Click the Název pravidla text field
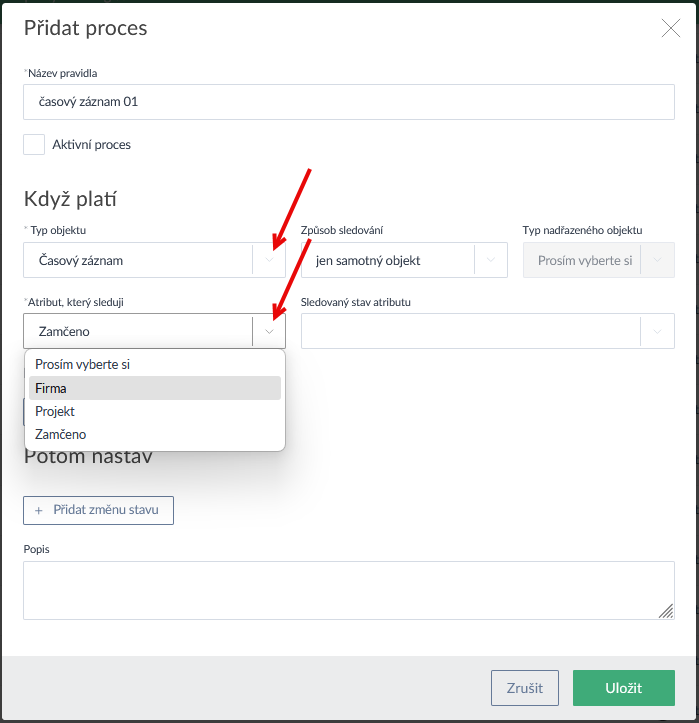Screen dimensions: 699x723 coord(348,102)
